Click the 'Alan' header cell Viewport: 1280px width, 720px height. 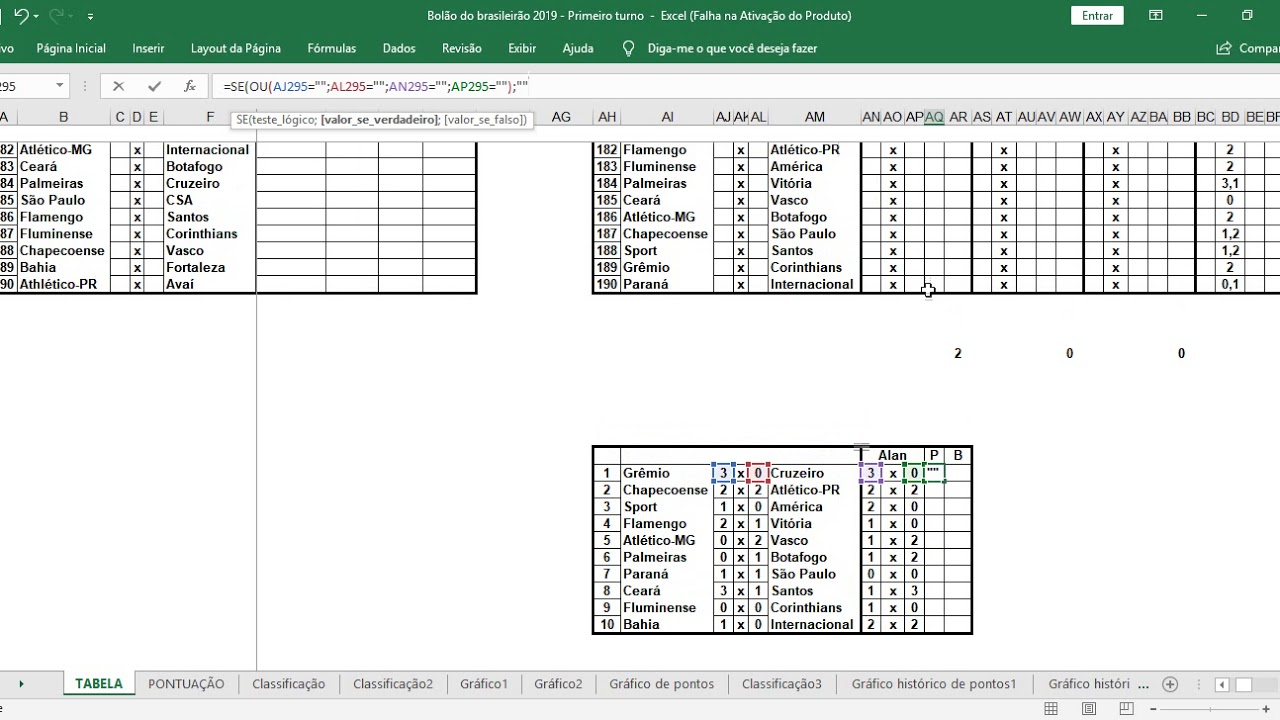[x=892, y=455]
